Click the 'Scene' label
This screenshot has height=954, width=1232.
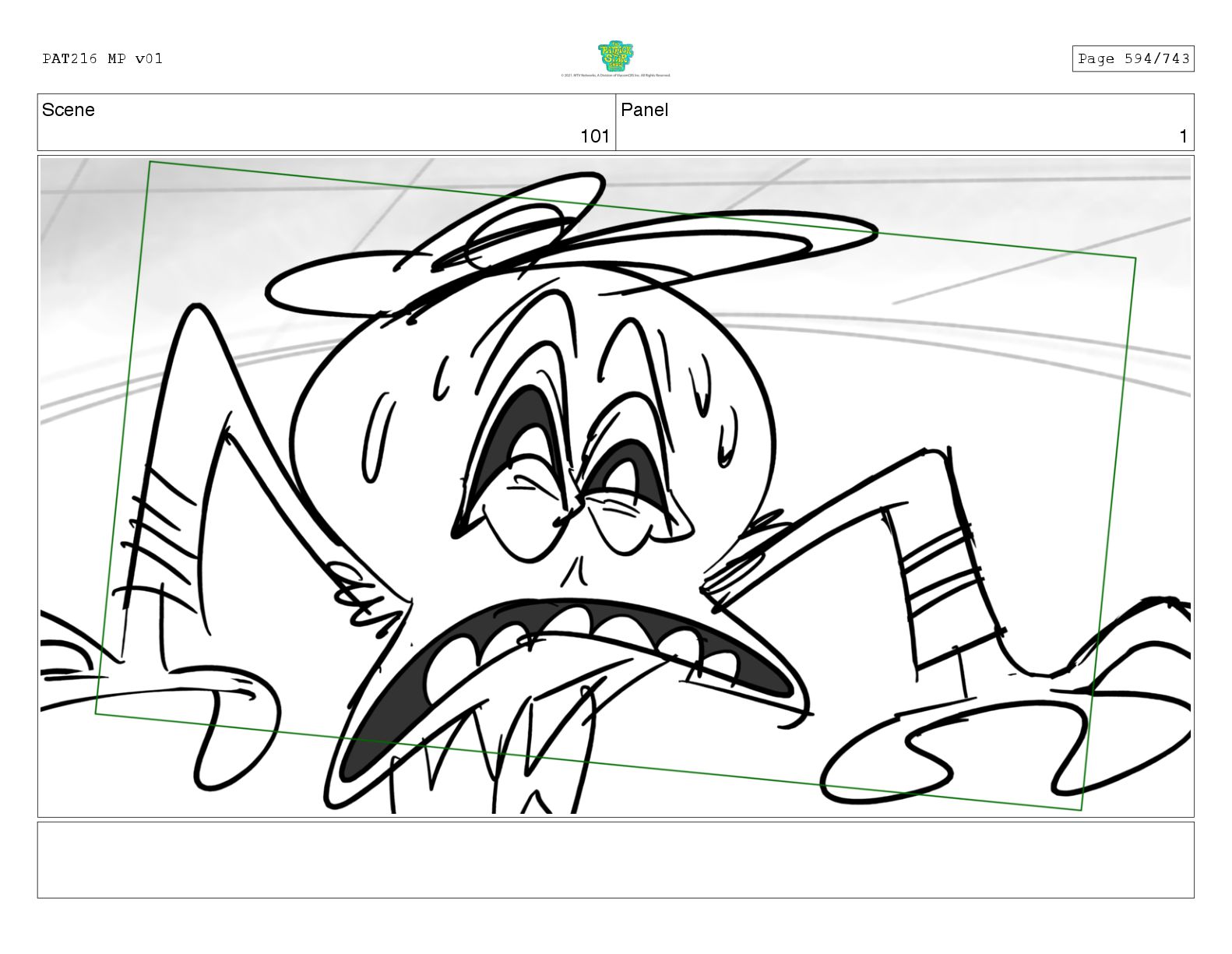click(69, 110)
